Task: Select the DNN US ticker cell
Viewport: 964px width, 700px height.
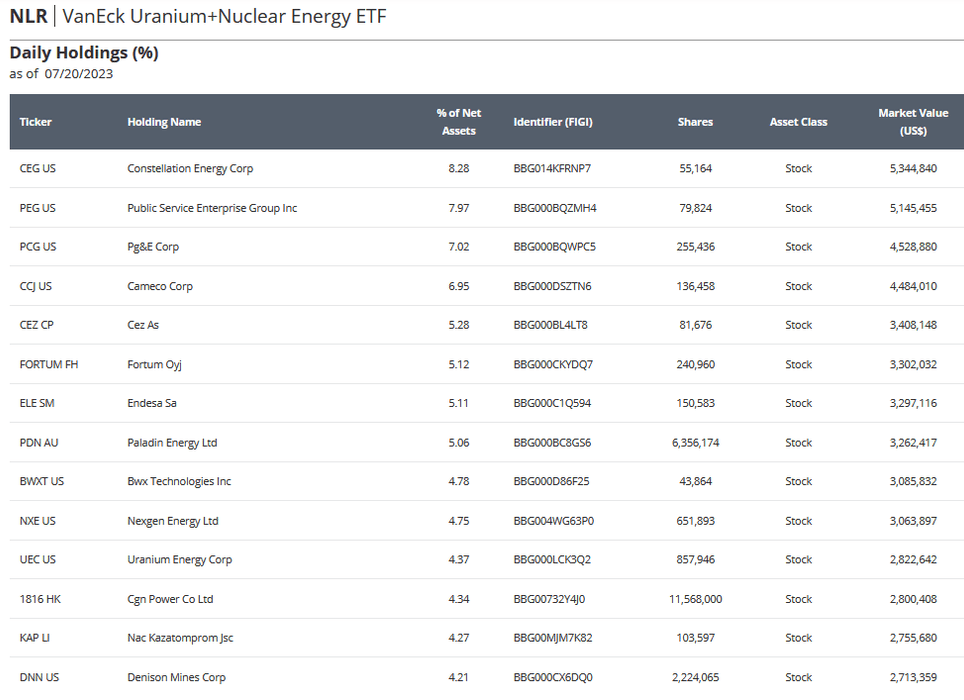Action: point(39,677)
